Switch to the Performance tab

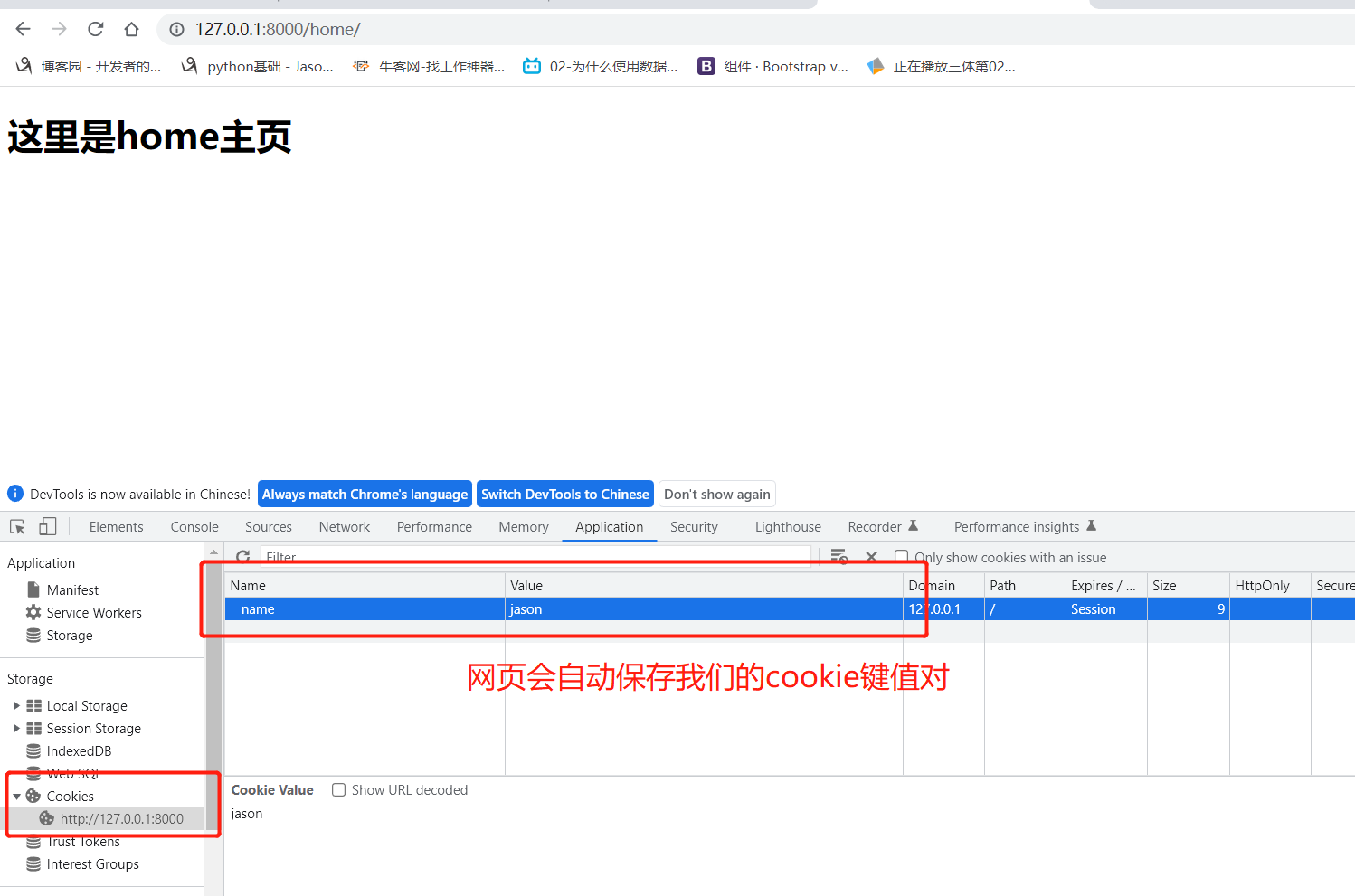(434, 526)
